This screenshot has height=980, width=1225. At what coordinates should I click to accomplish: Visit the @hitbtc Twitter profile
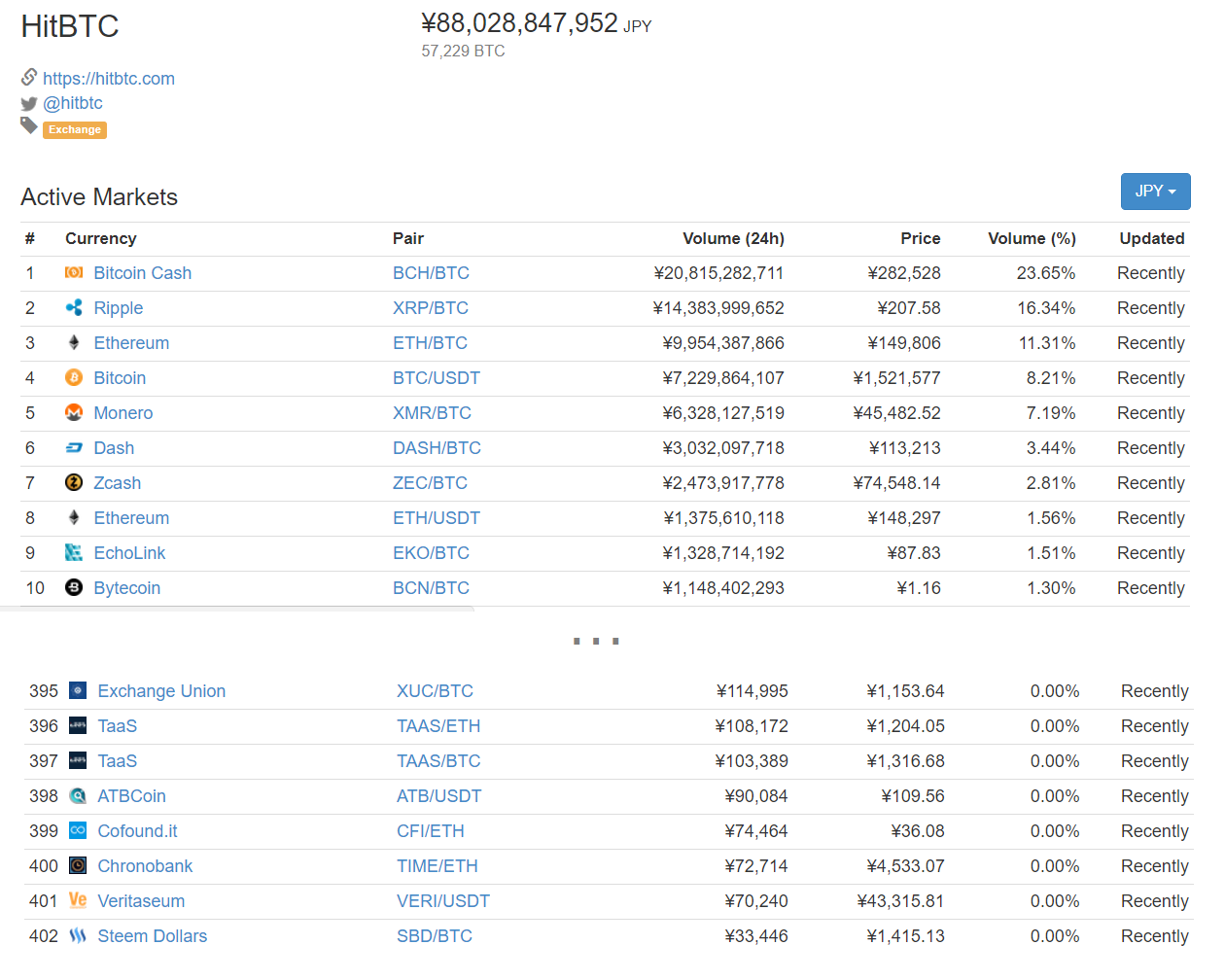coord(73,103)
